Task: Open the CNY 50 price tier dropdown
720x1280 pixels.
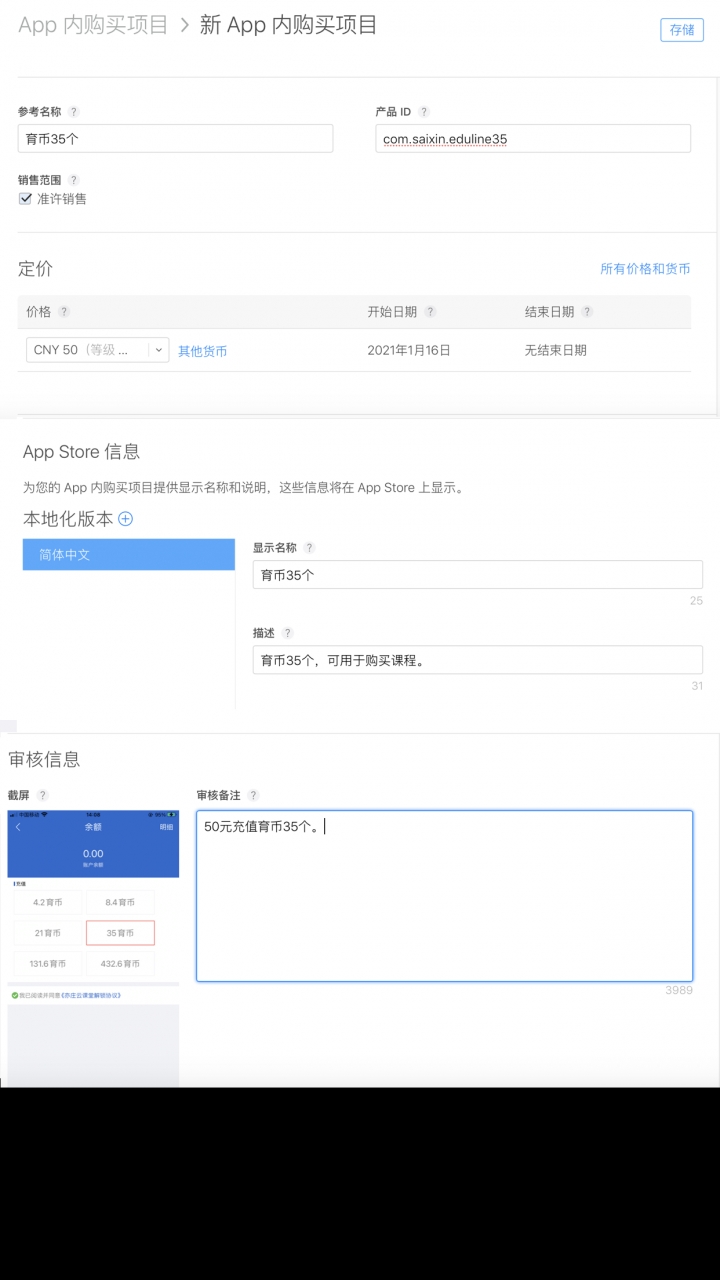Action: coord(97,350)
